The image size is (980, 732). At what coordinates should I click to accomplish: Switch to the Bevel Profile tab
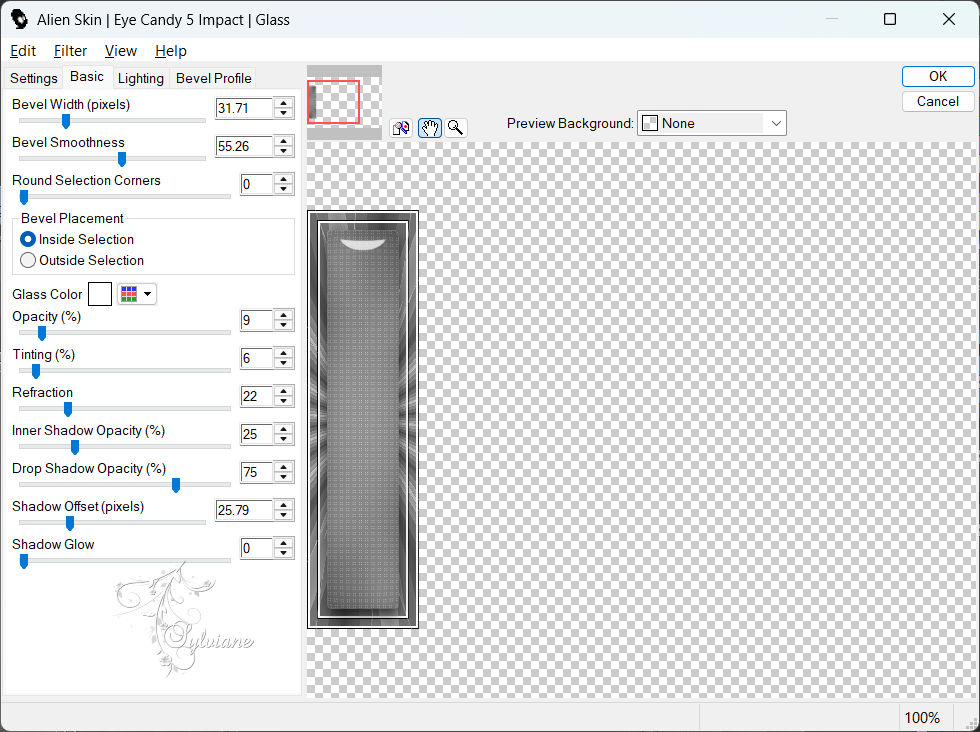click(214, 78)
